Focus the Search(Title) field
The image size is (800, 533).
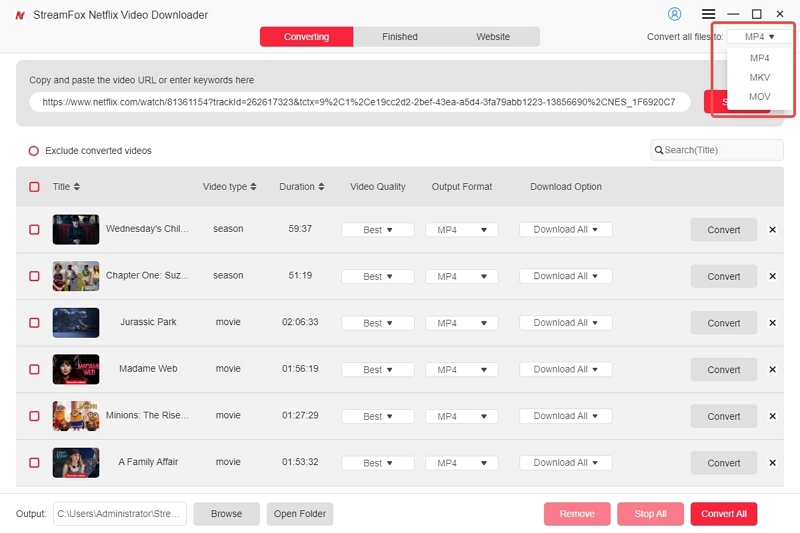pos(717,150)
